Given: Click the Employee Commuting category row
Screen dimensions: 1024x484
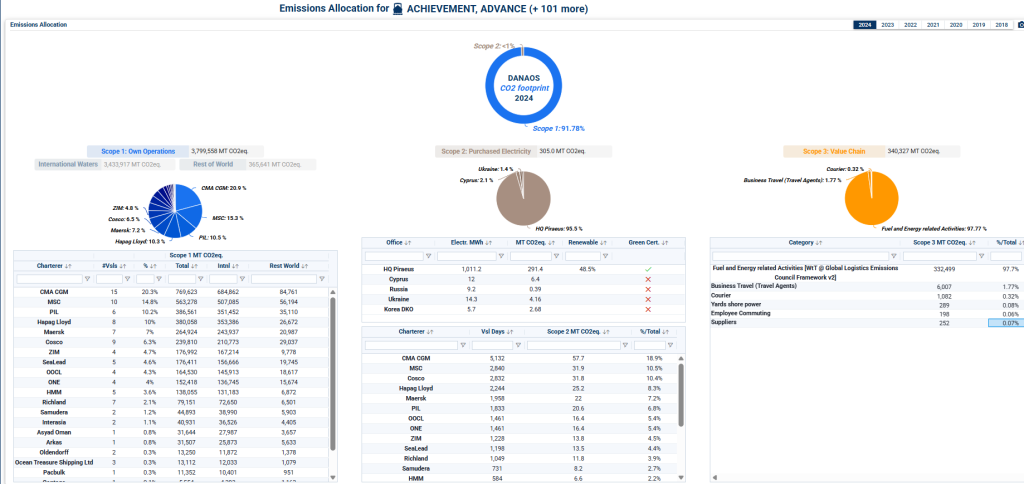Looking at the screenshot, I should point(867,314).
